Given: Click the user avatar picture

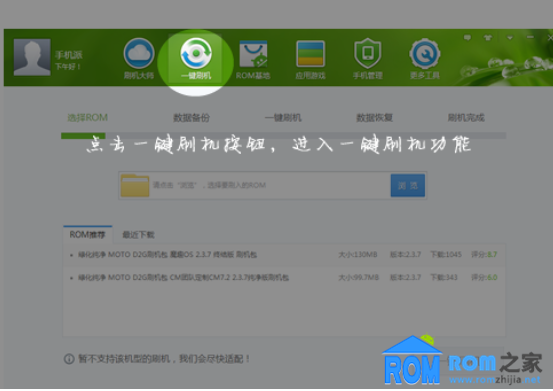Looking at the screenshot, I should [x=32, y=57].
